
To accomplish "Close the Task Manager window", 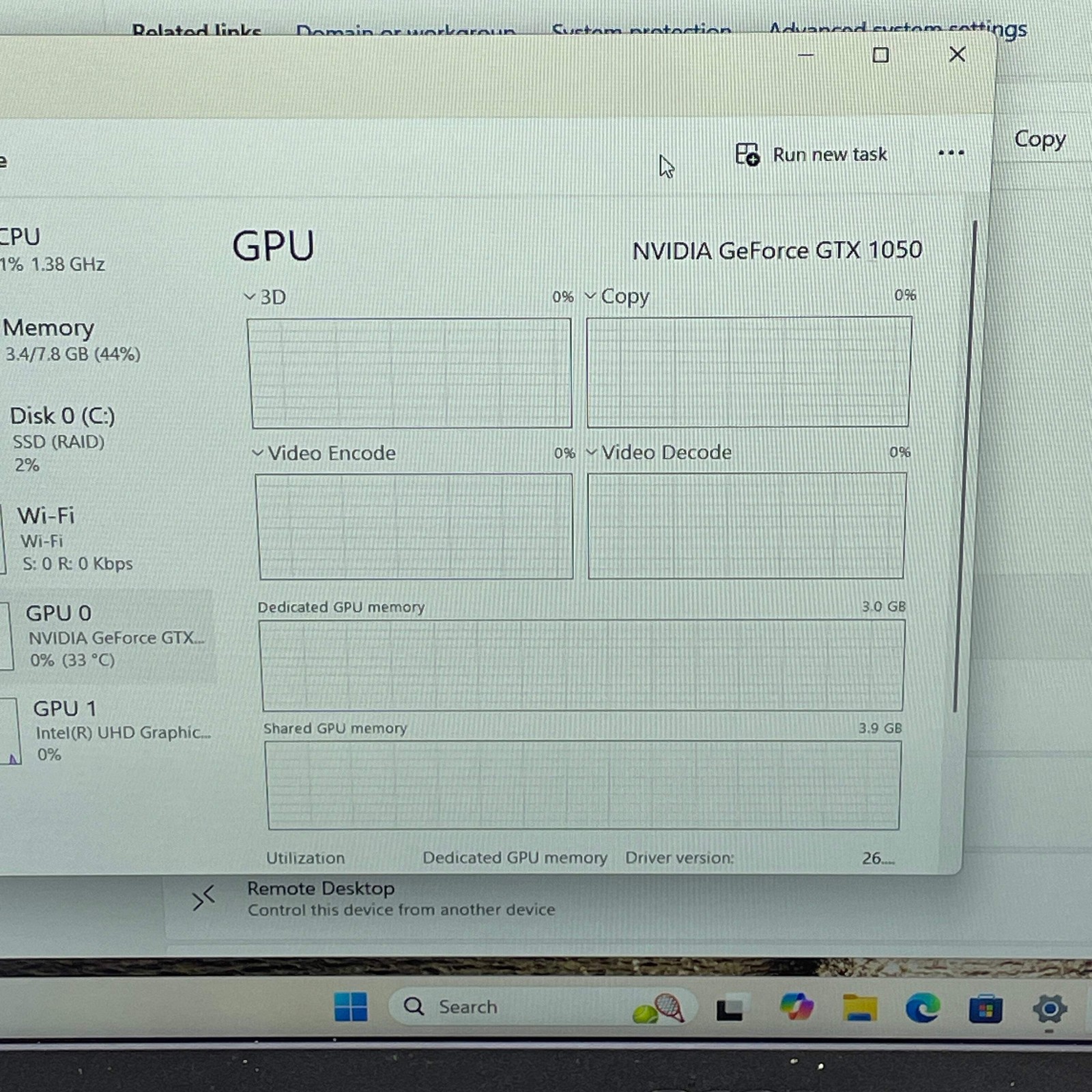I will 957,54.
